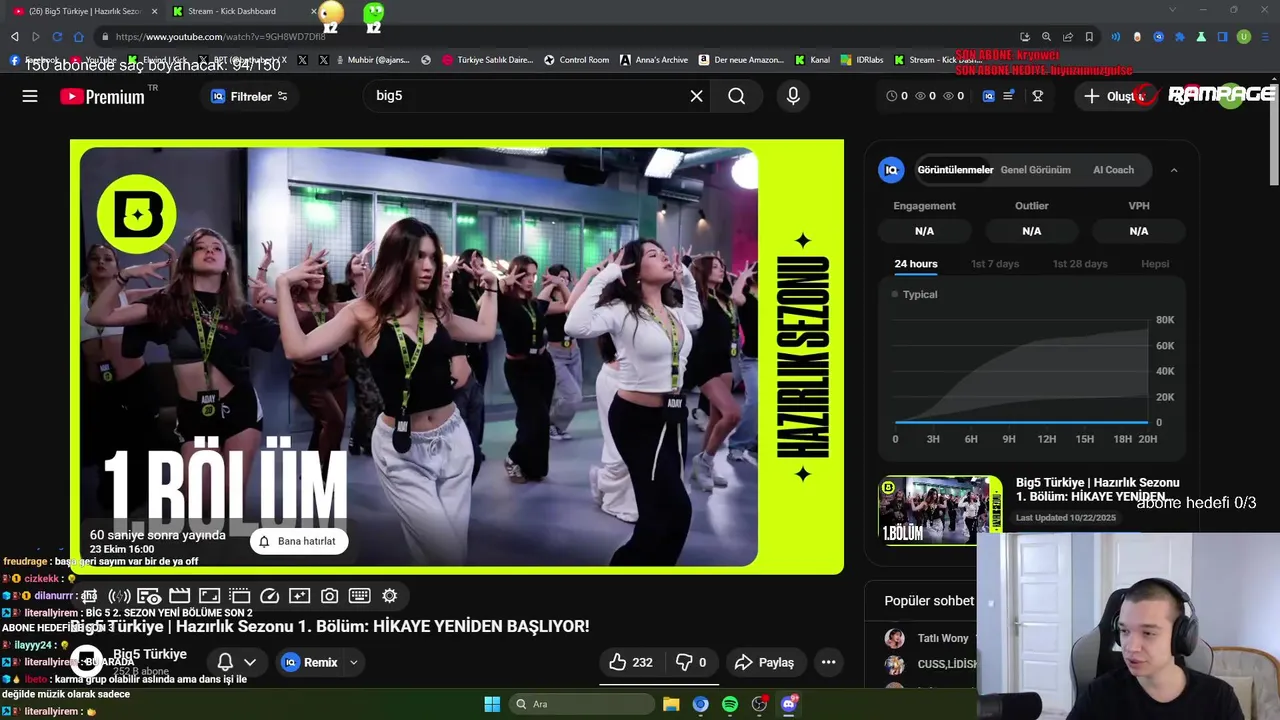Click the clapperboard toolbar icon

(179, 596)
